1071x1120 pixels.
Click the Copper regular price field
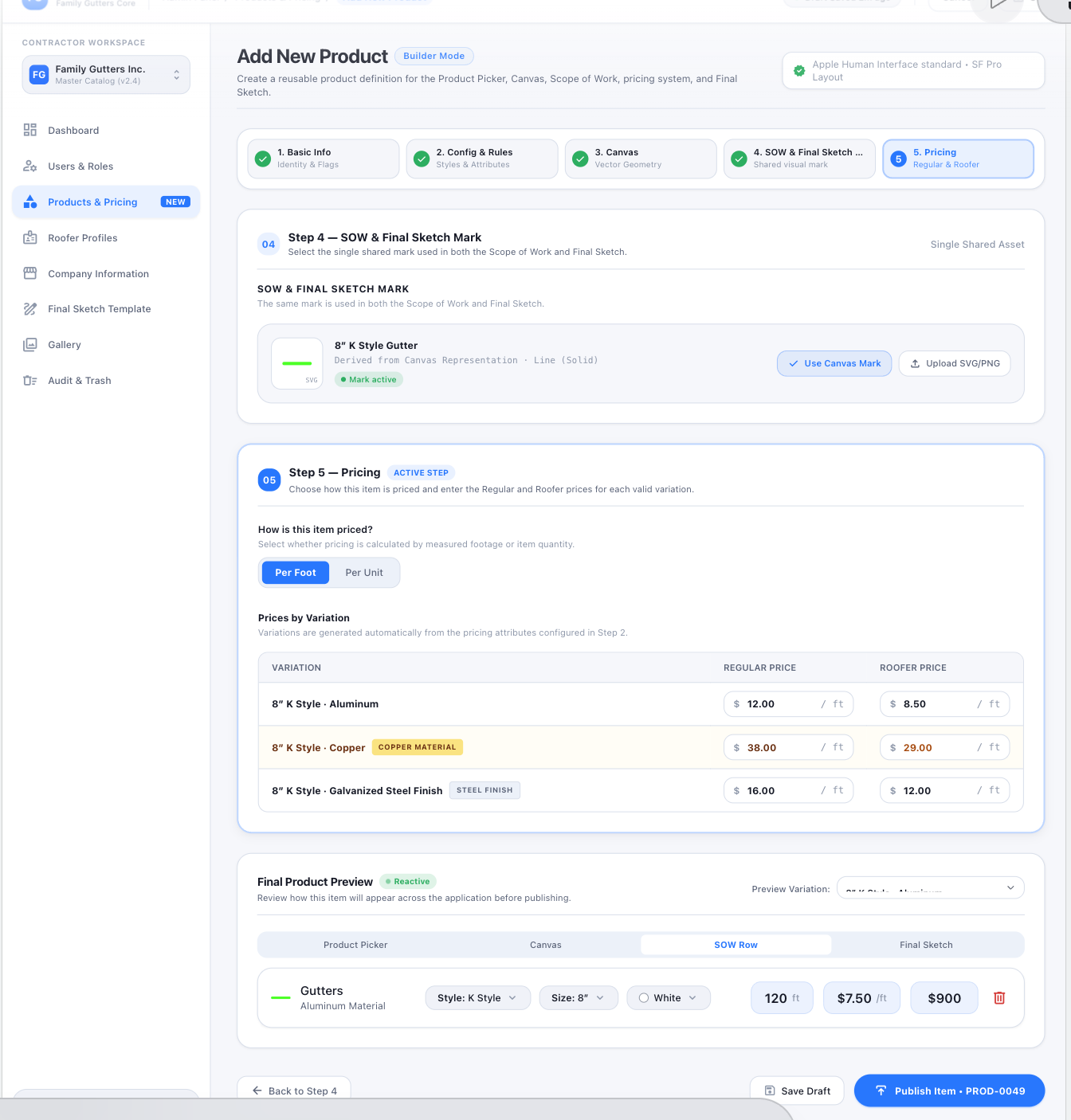(788, 747)
